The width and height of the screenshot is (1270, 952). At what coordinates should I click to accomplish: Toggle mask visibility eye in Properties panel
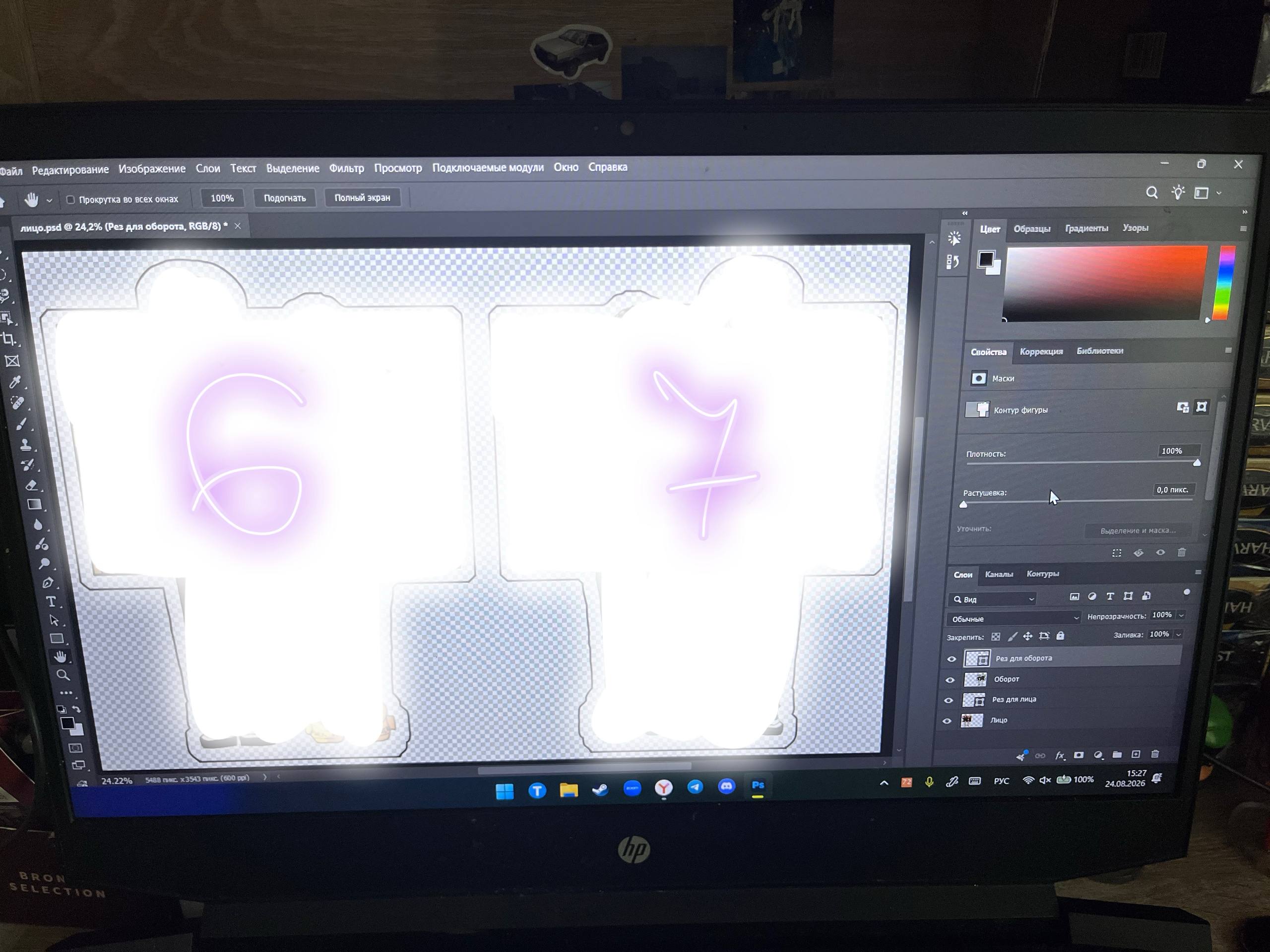coord(1160,553)
